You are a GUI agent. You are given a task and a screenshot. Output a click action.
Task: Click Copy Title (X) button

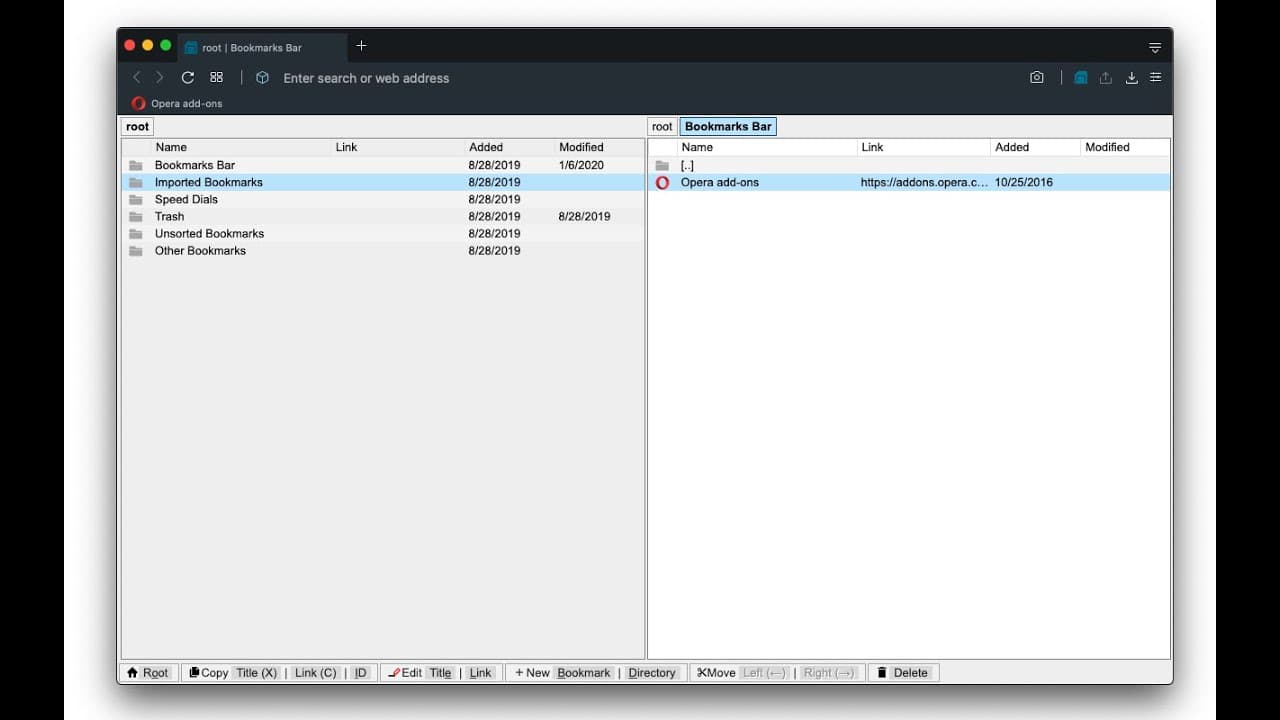tap(257, 672)
